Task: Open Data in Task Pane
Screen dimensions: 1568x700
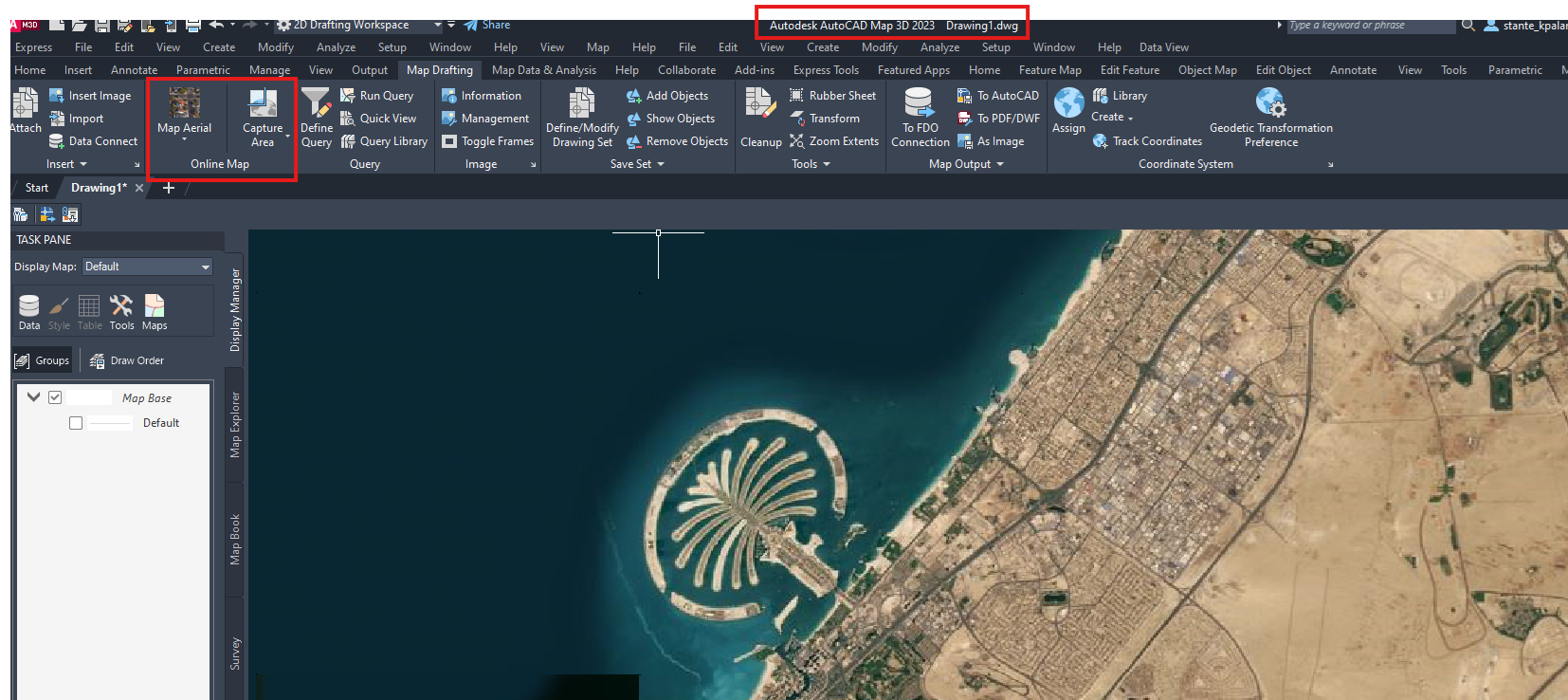Action: click(x=29, y=312)
